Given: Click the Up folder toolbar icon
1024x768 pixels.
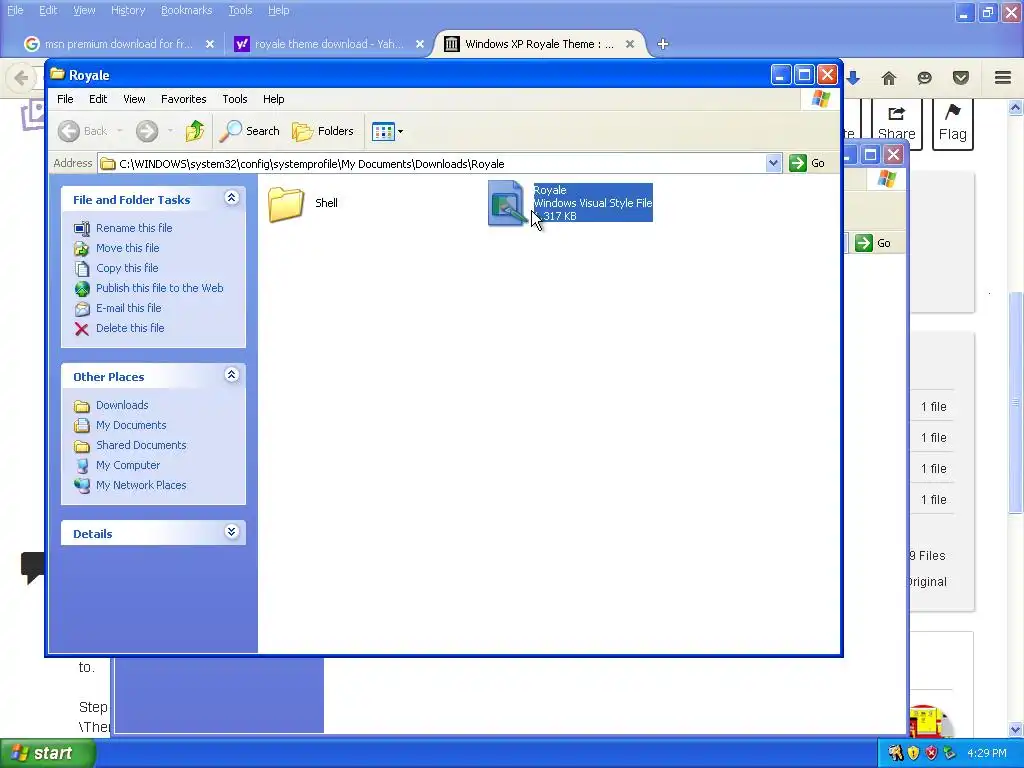Looking at the screenshot, I should pos(194,131).
